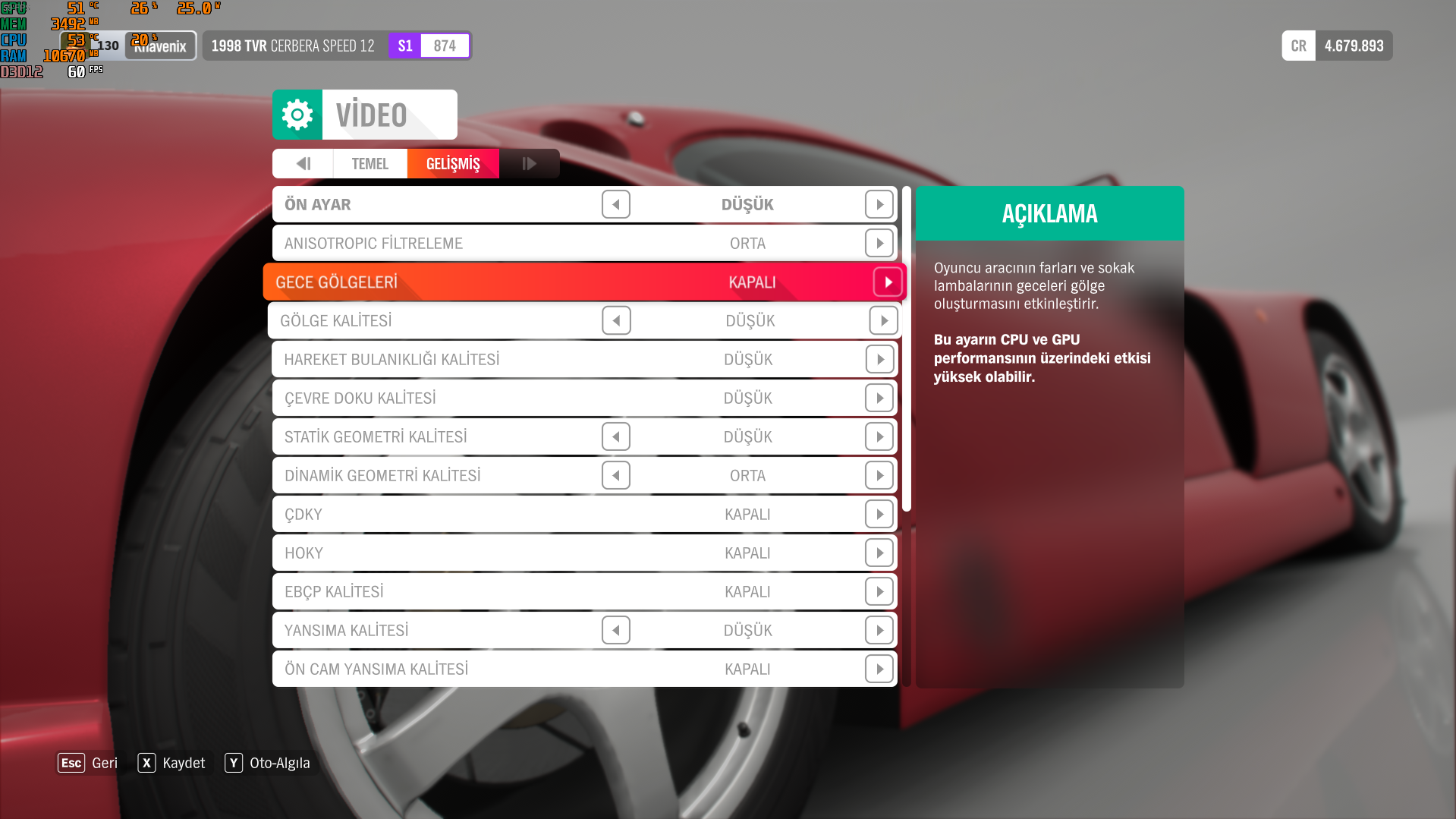Image resolution: width=1456 pixels, height=819 pixels.
Task: Go to next tab with right arrow
Action: pos(530,163)
